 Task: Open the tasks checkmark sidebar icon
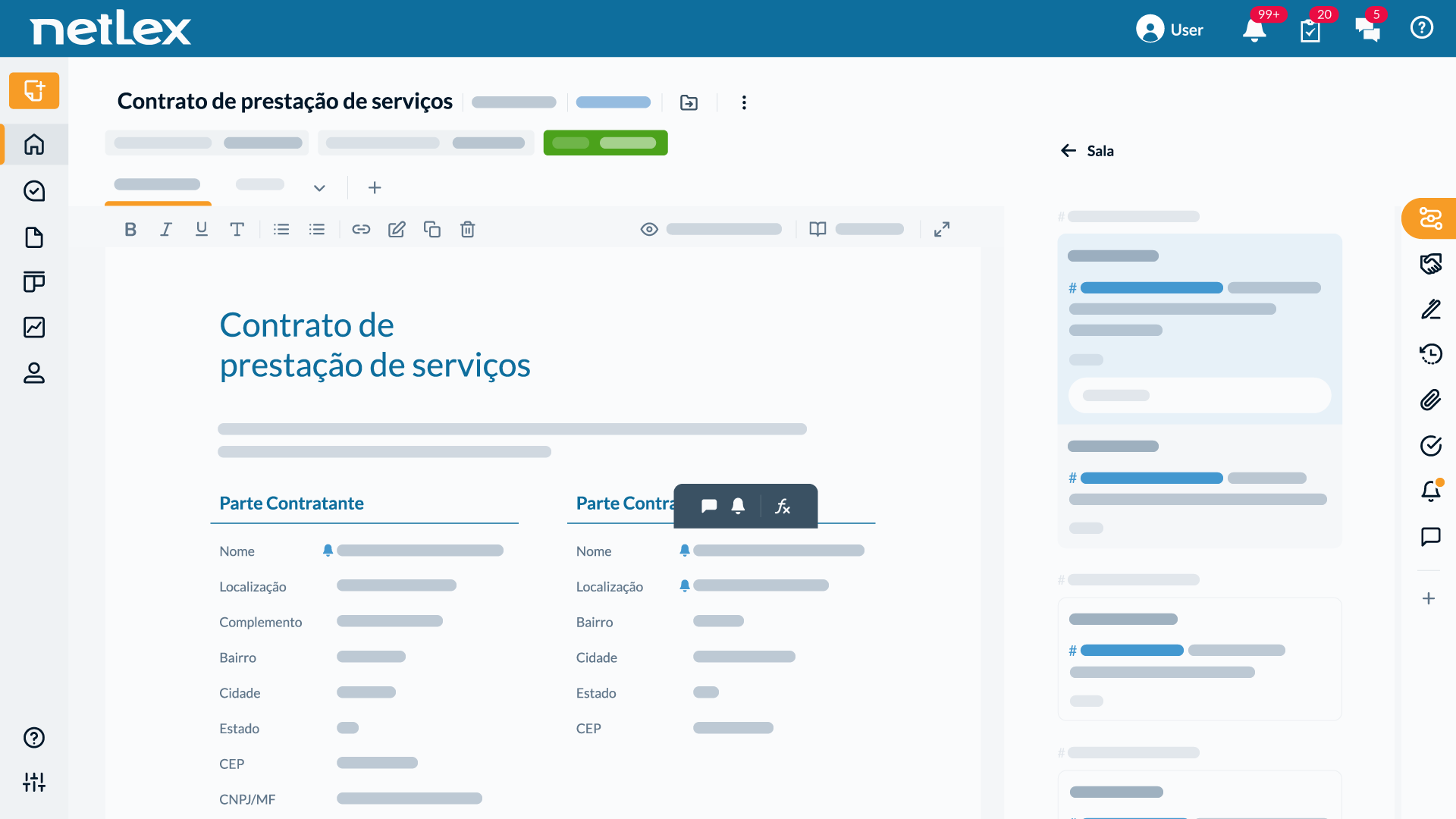(x=34, y=190)
